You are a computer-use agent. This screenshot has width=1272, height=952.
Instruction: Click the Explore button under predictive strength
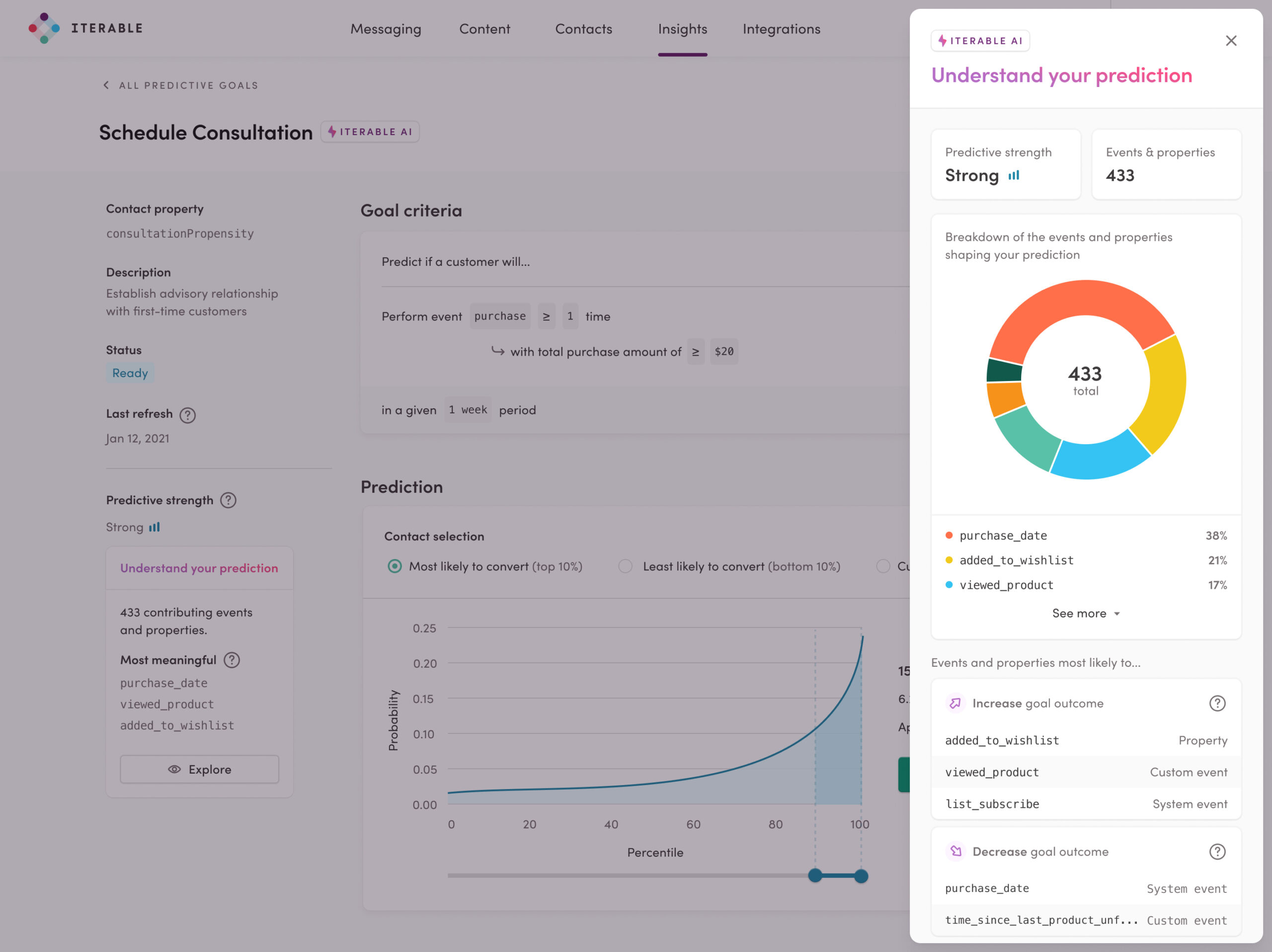click(199, 769)
